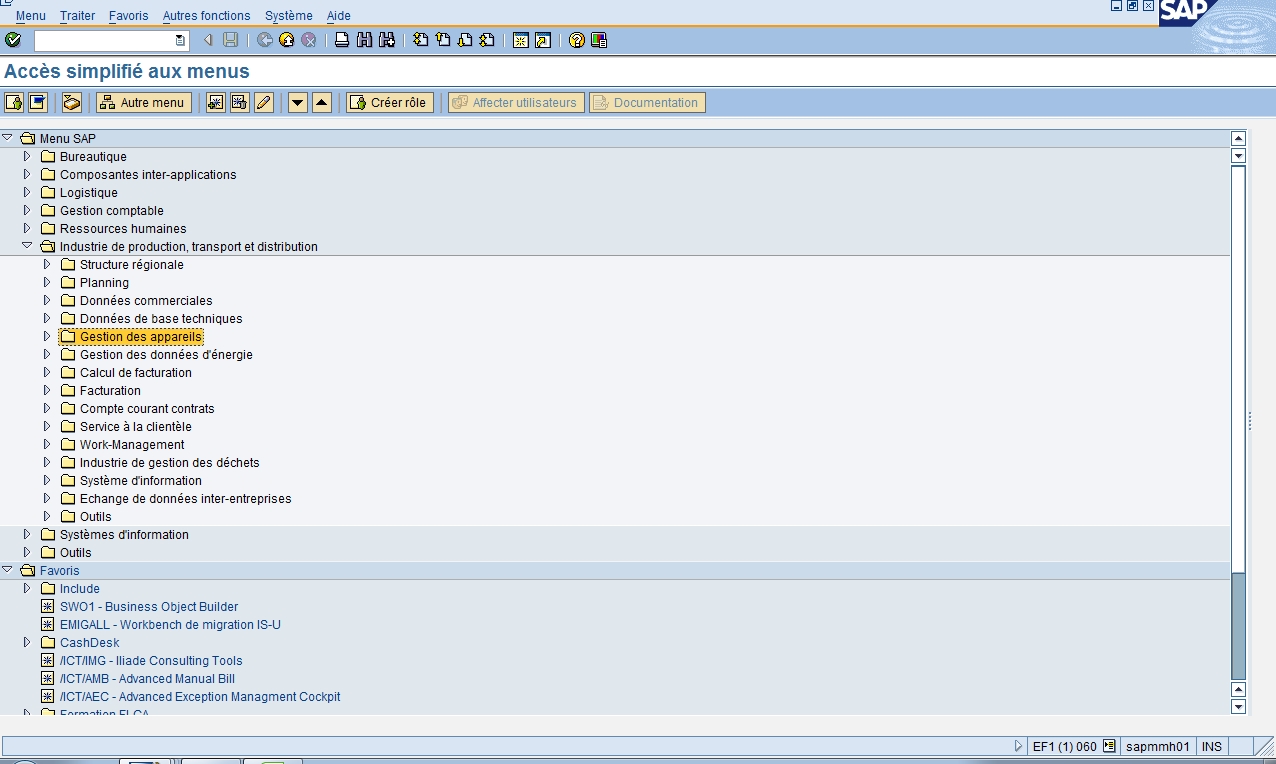Click the bottom-most down arrow of tree scrollbar
The image size is (1276, 764).
coord(1238,707)
